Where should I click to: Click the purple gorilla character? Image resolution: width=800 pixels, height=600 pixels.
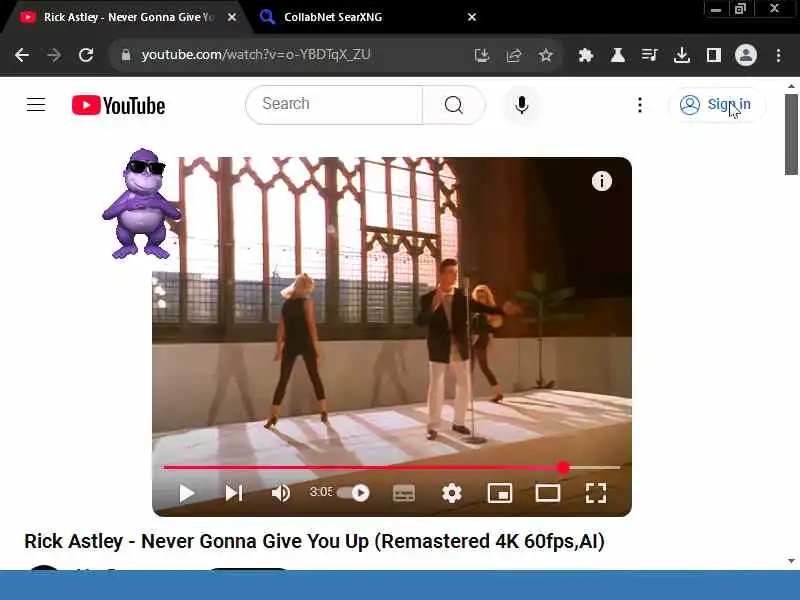click(x=141, y=204)
